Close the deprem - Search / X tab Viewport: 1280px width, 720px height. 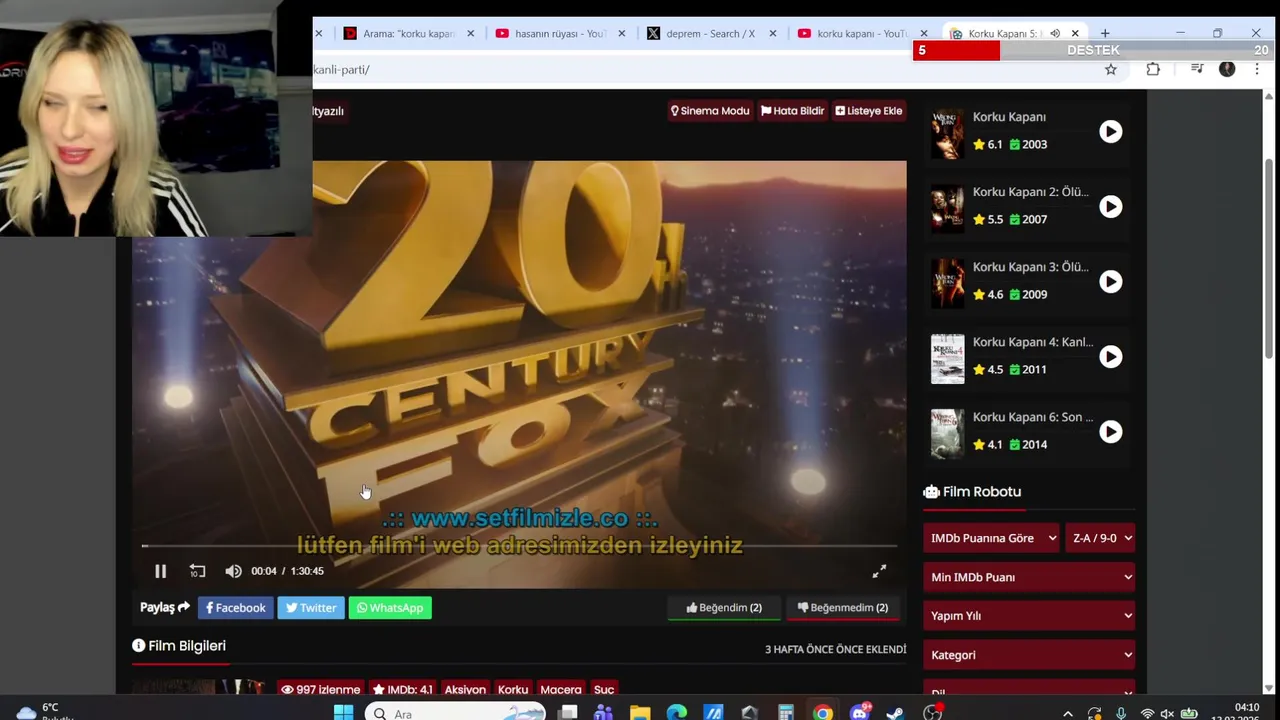tap(773, 33)
